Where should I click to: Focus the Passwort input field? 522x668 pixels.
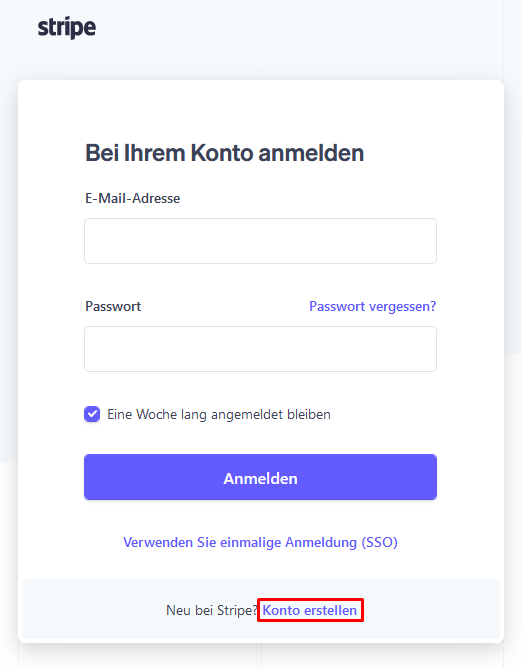[x=260, y=349]
